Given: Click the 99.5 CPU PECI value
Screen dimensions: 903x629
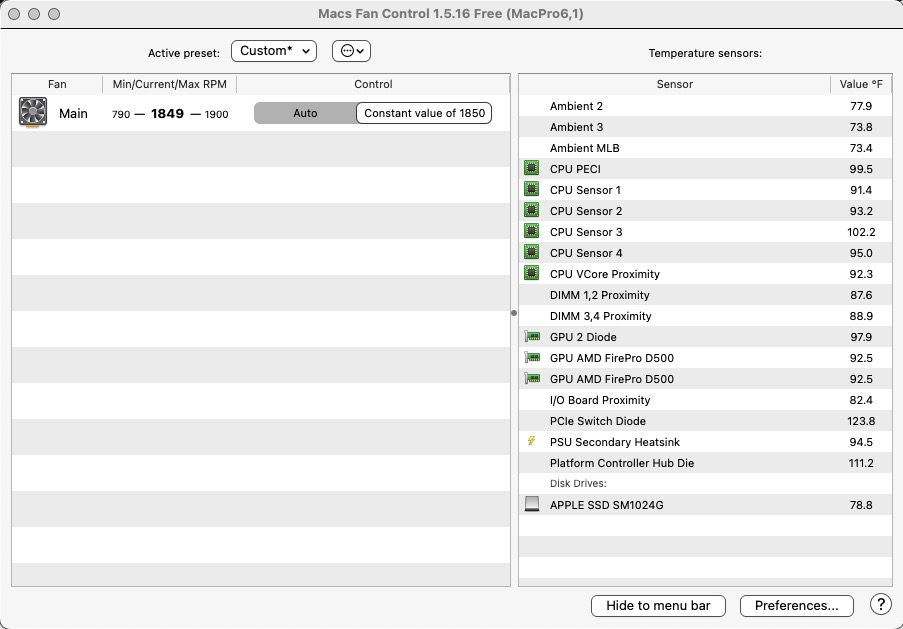Looking at the screenshot, I should 861,169.
